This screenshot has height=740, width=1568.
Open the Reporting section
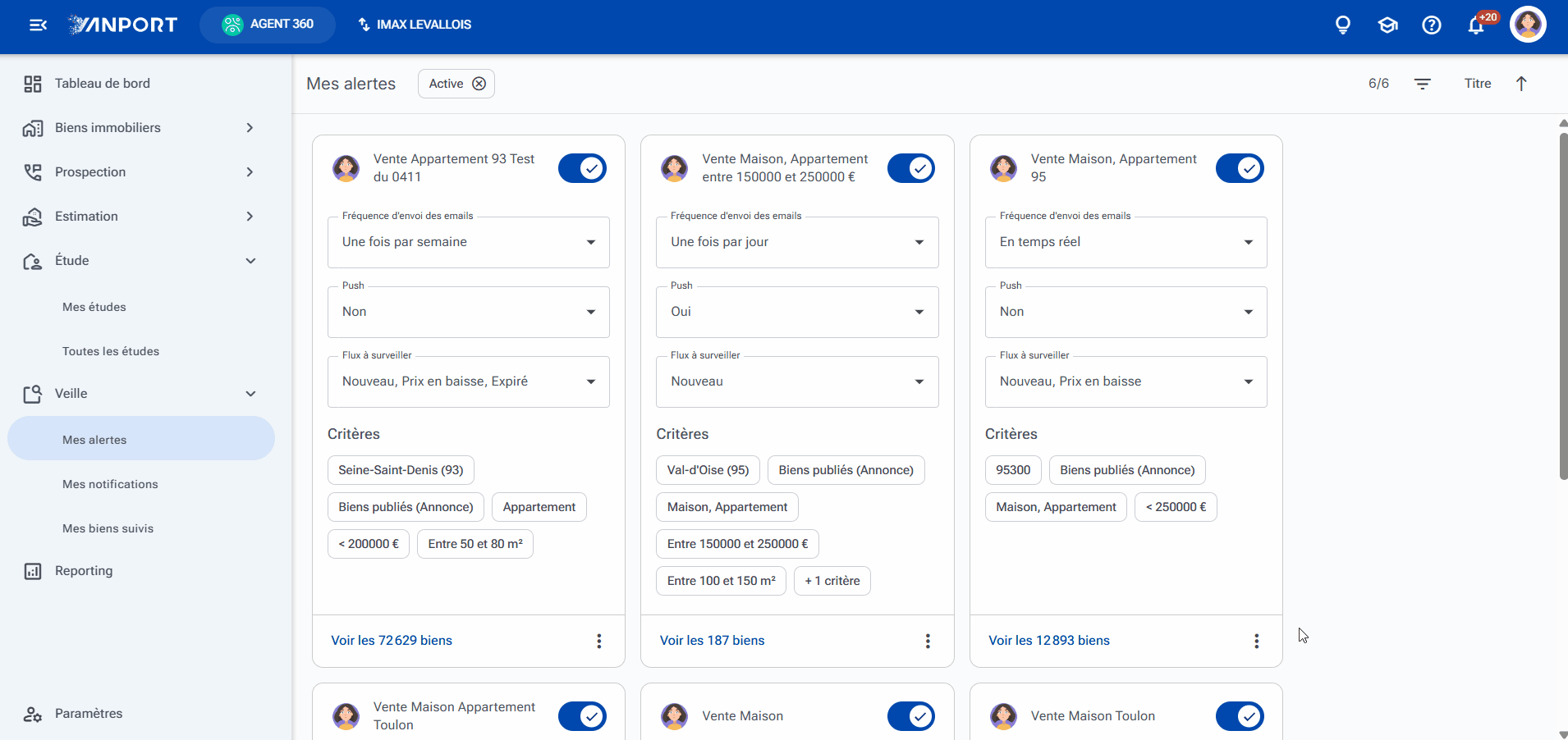(x=84, y=571)
